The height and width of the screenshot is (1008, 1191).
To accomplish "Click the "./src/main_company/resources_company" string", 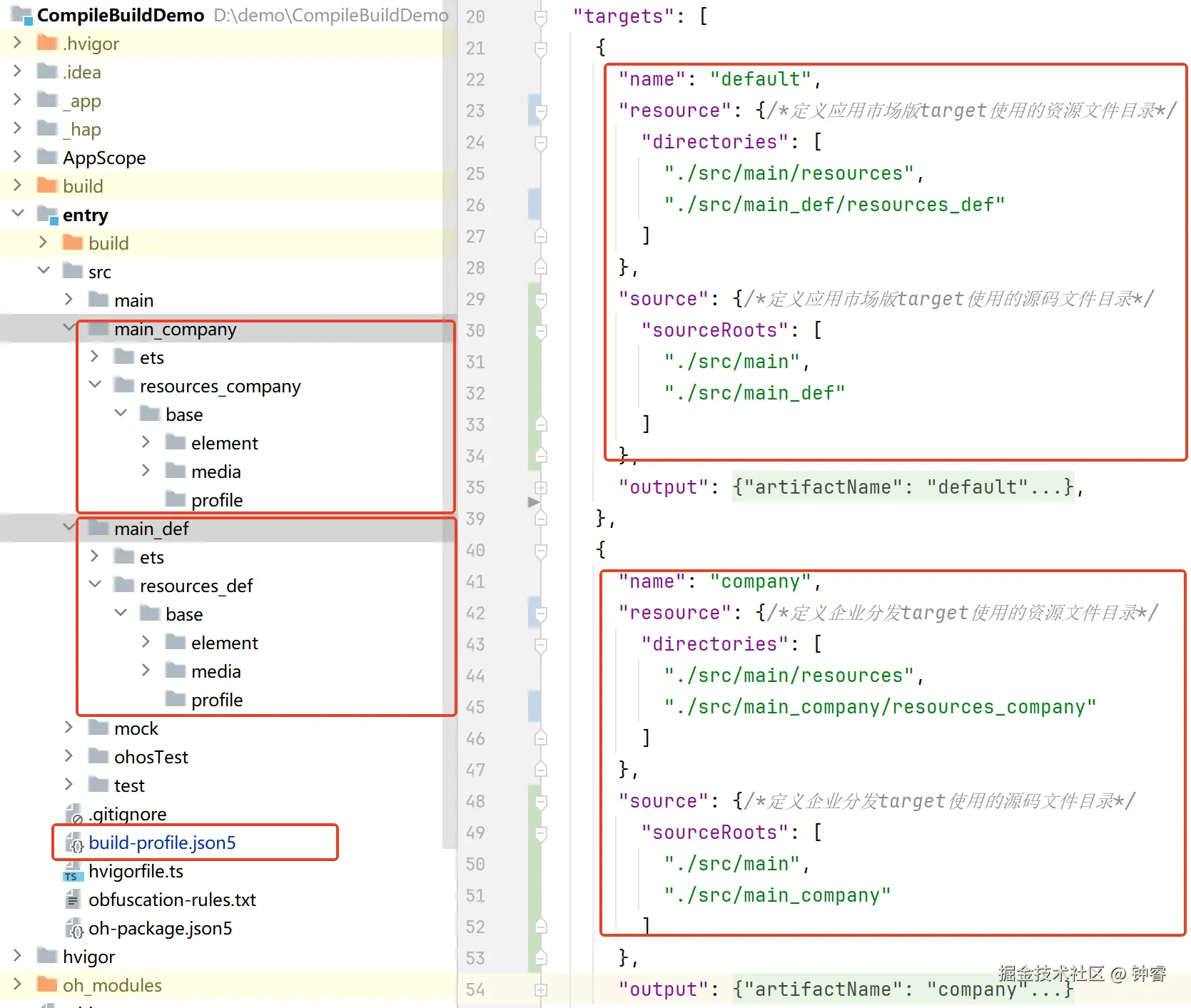I will tap(880, 707).
